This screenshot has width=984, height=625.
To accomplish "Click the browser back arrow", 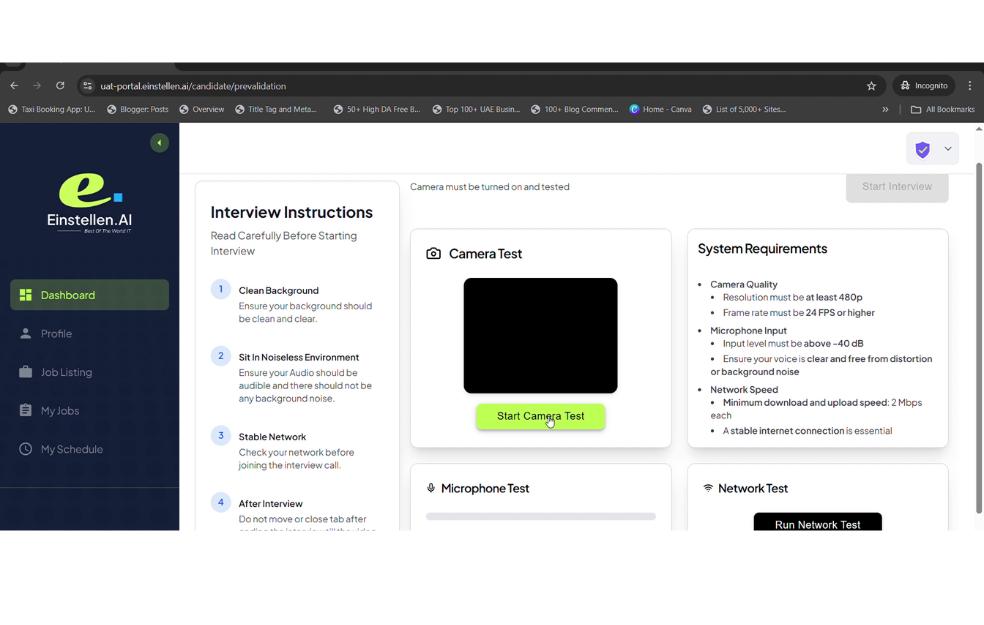I will tap(14, 86).
